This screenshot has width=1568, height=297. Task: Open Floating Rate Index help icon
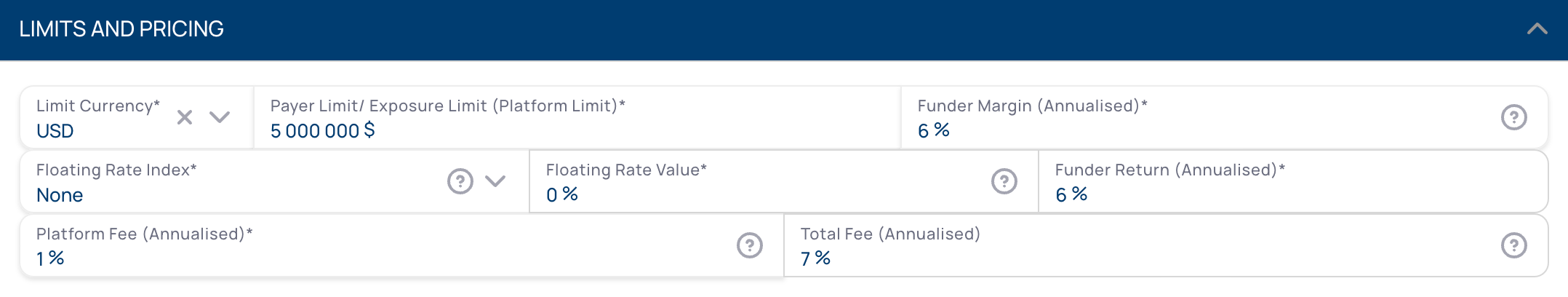pyautogui.click(x=460, y=181)
